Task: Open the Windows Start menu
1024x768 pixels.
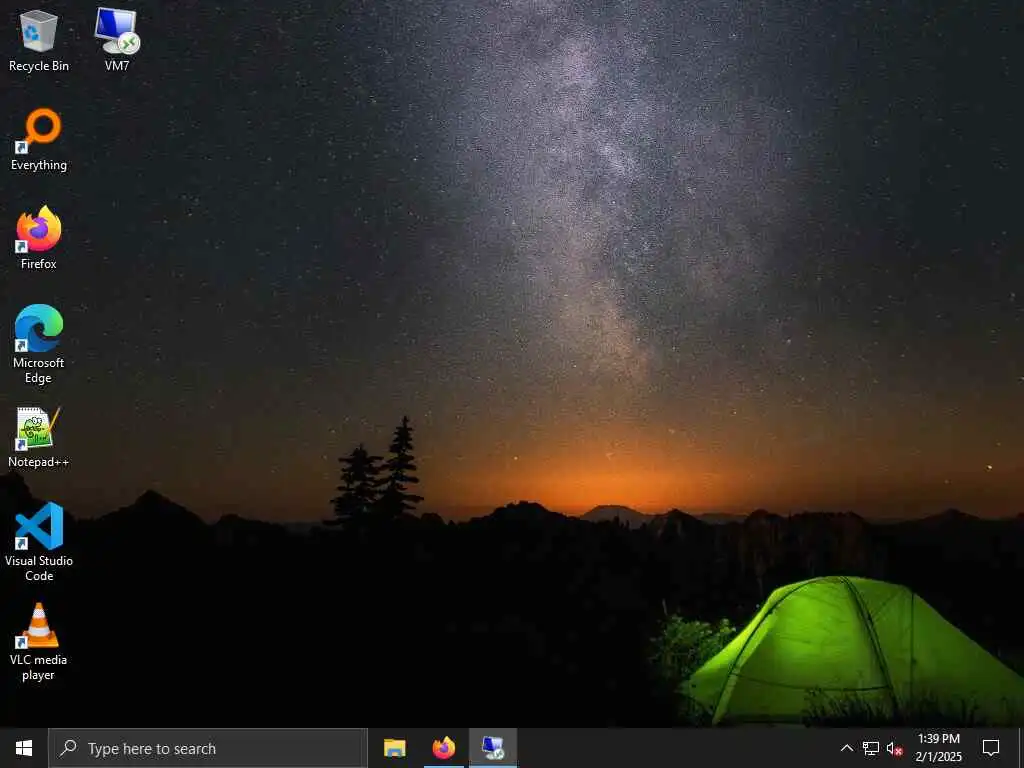Action: pyautogui.click(x=24, y=748)
